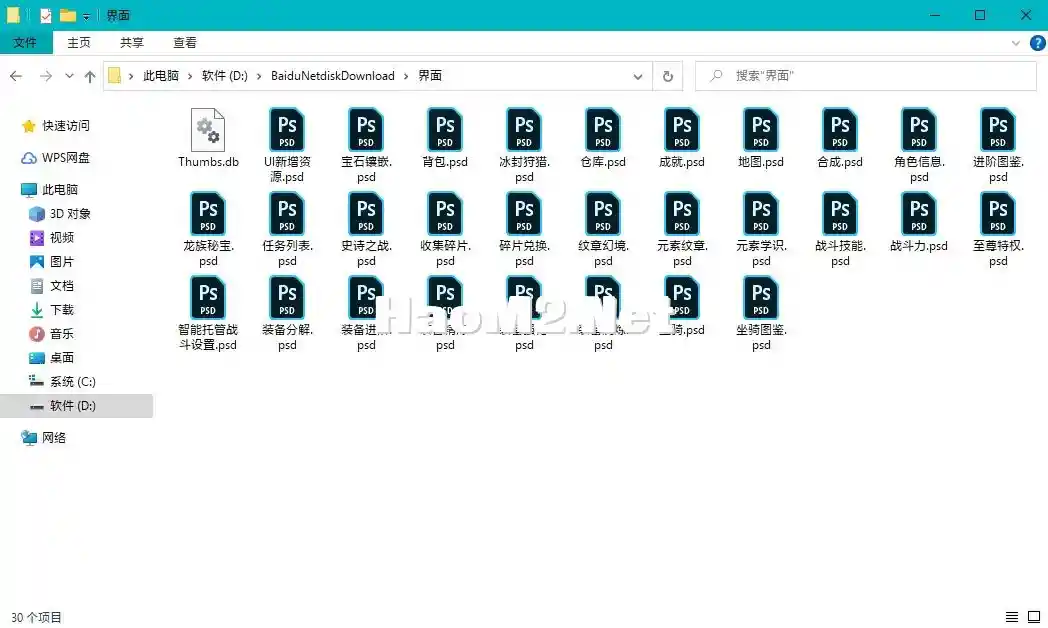Expand address bar history dropdown
This screenshot has width=1048, height=628.
tap(638, 76)
